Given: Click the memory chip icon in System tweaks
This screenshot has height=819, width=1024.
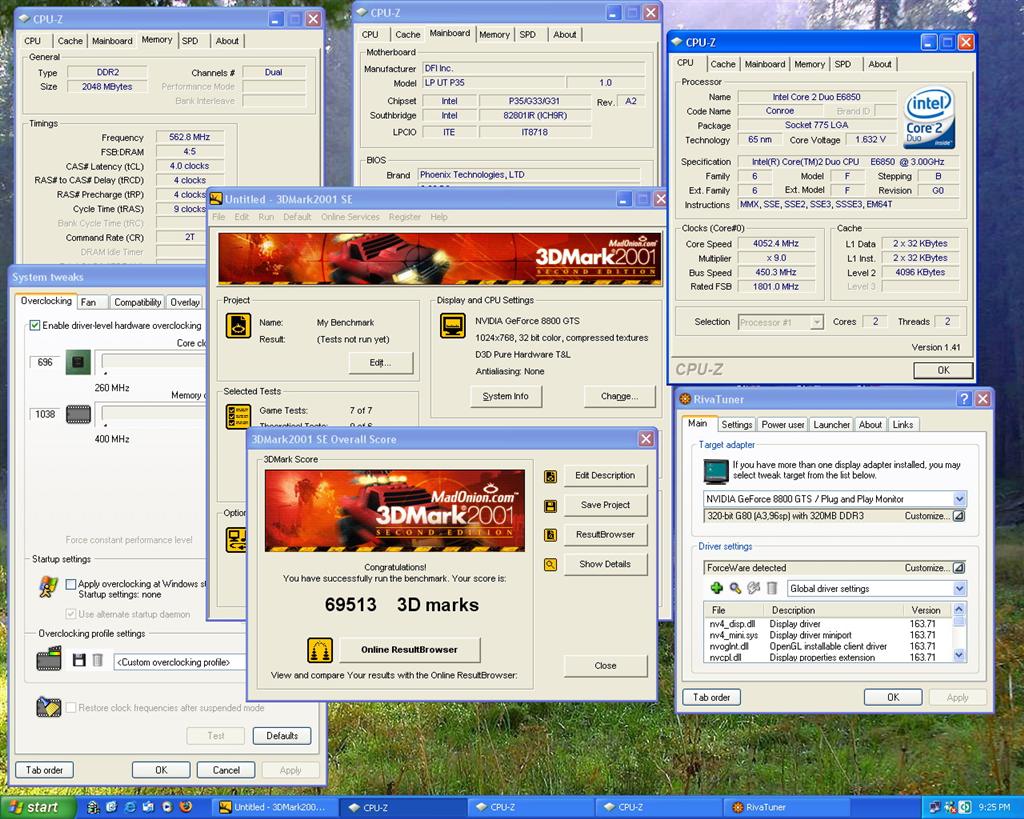Looking at the screenshot, I should pyautogui.click(x=78, y=414).
